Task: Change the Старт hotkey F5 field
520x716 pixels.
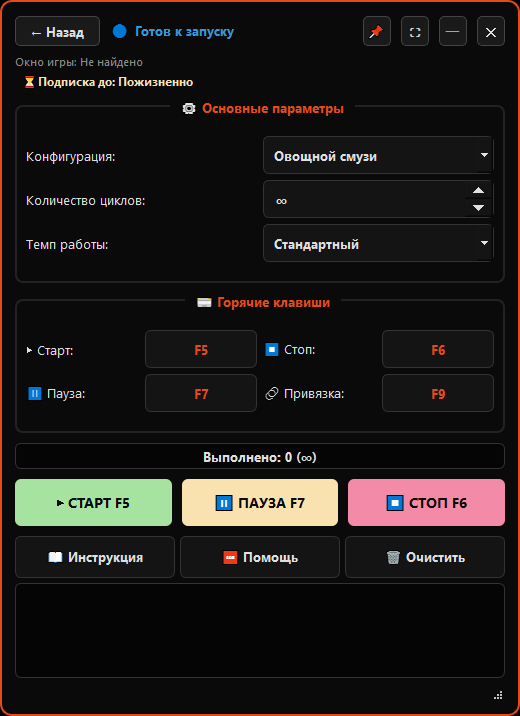Action: 201,349
